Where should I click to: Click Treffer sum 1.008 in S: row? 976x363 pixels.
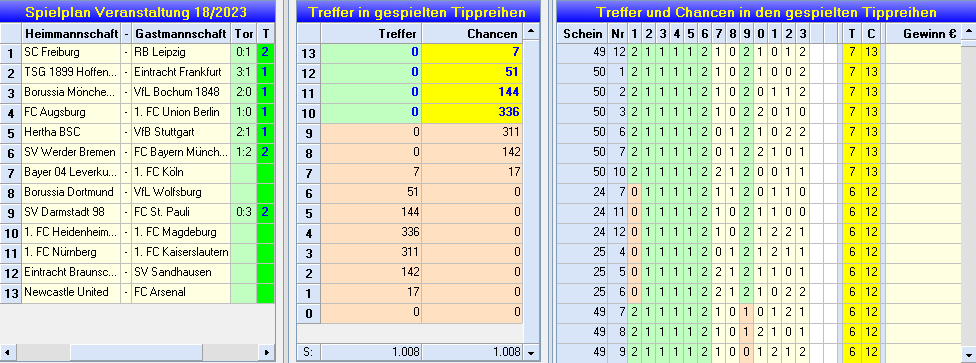pos(372,352)
